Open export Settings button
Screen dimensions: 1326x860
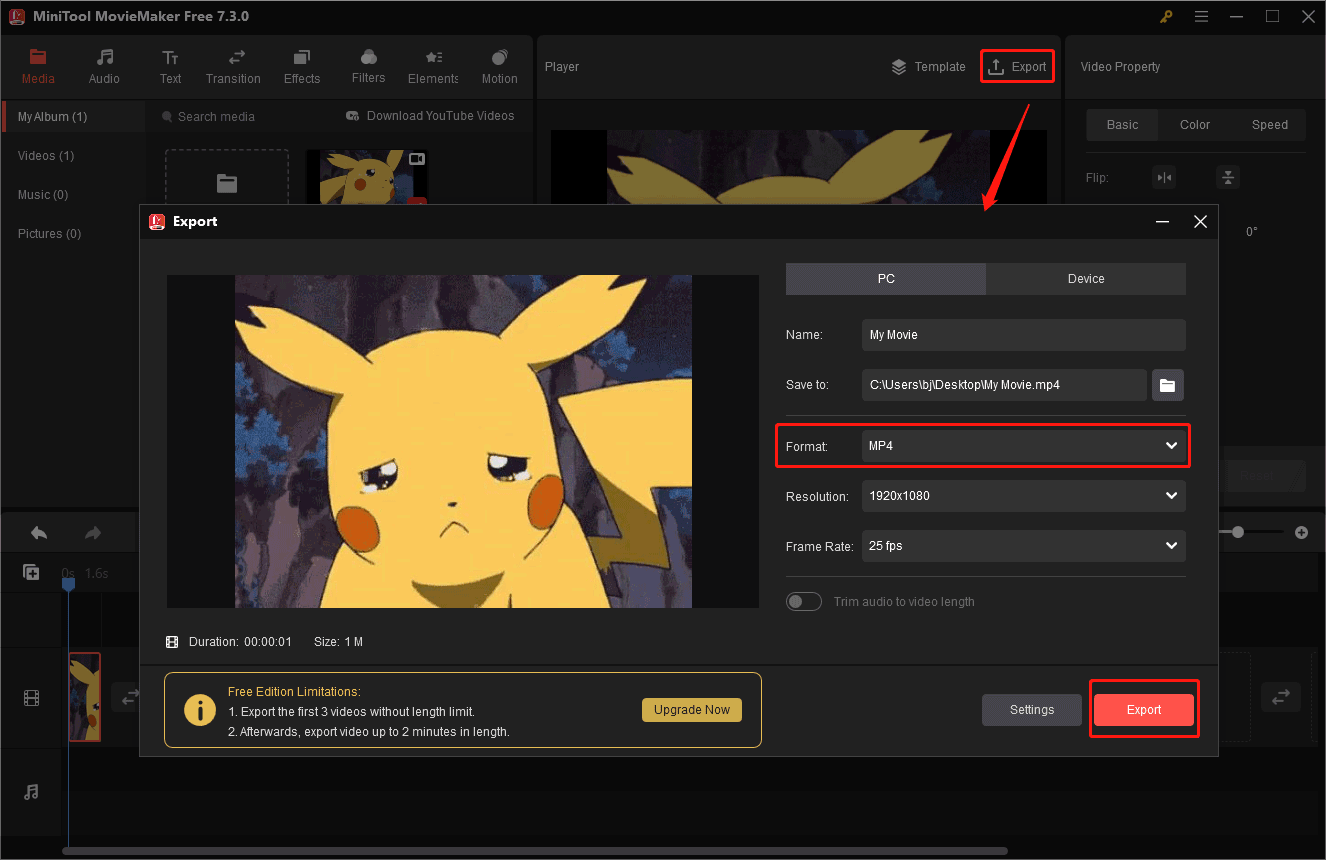tap(1032, 710)
